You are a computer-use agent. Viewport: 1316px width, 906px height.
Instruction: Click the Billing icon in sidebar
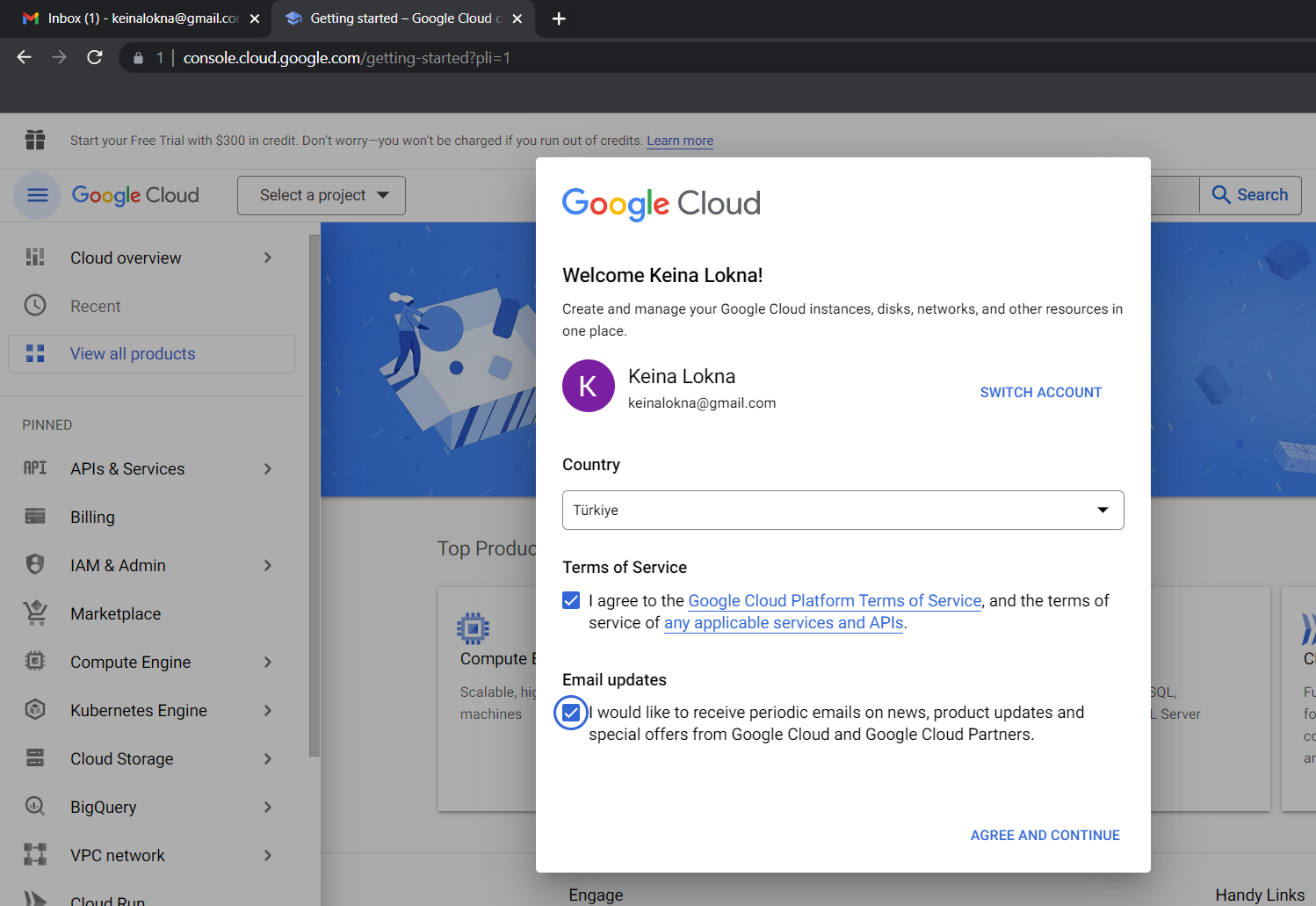pos(35,517)
